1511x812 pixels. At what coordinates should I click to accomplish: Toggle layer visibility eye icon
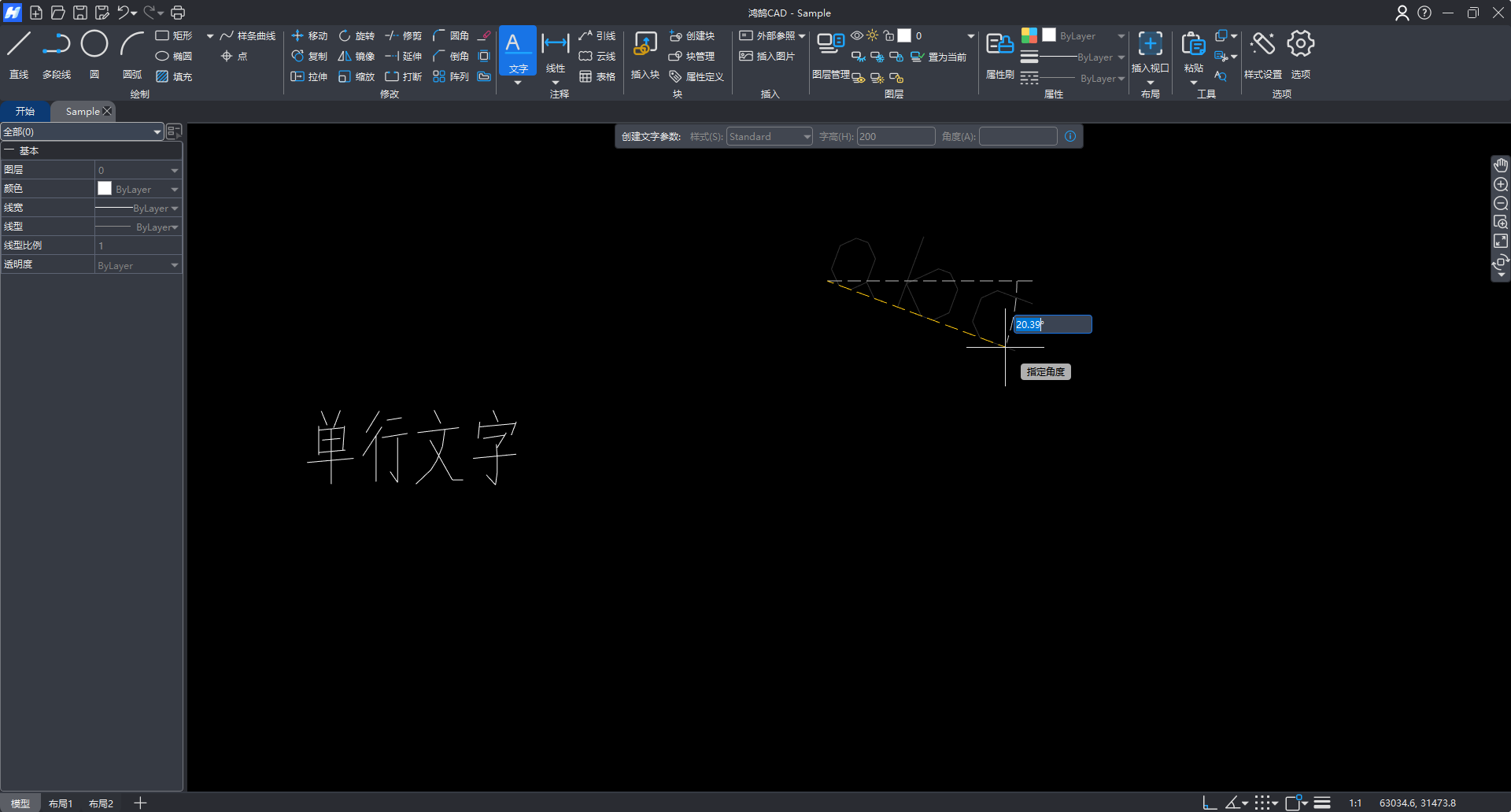click(857, 36)
